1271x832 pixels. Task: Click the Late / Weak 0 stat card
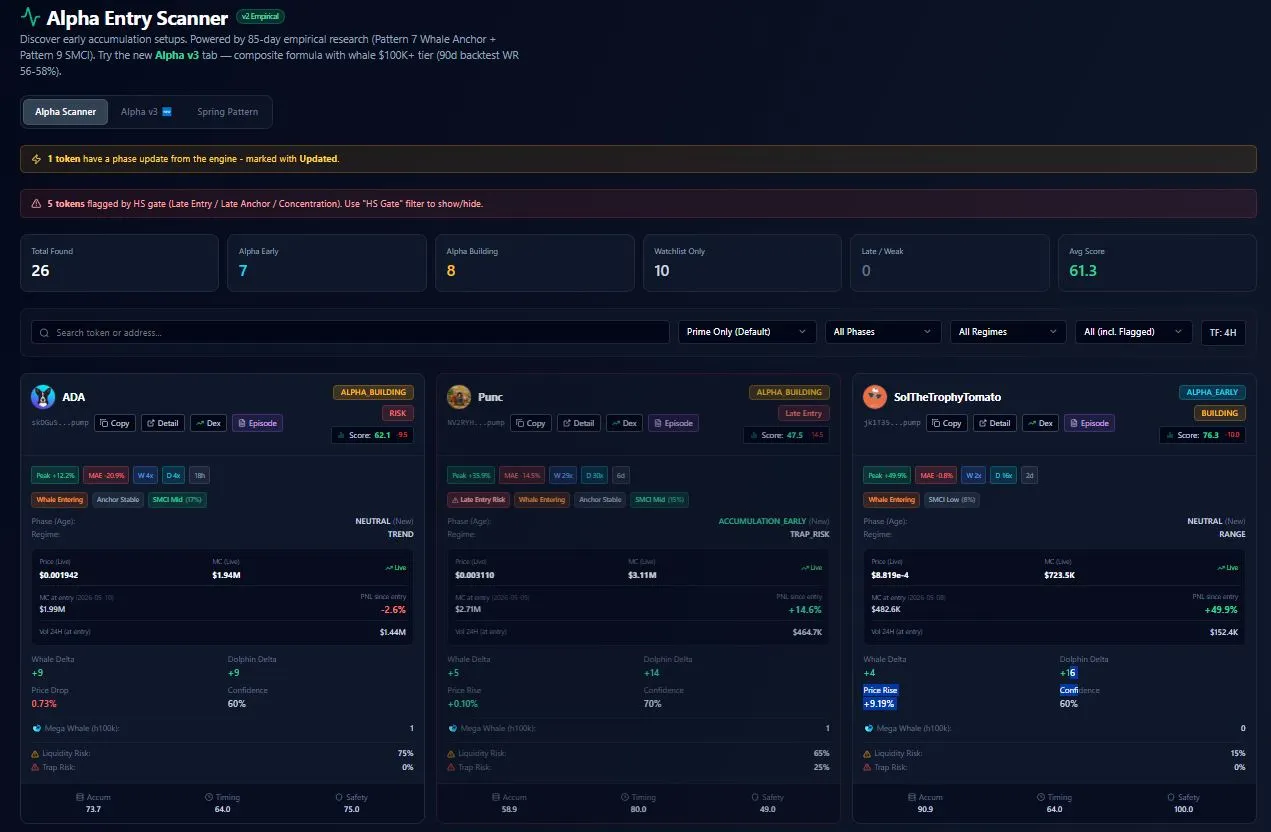(x=950, y=263)
